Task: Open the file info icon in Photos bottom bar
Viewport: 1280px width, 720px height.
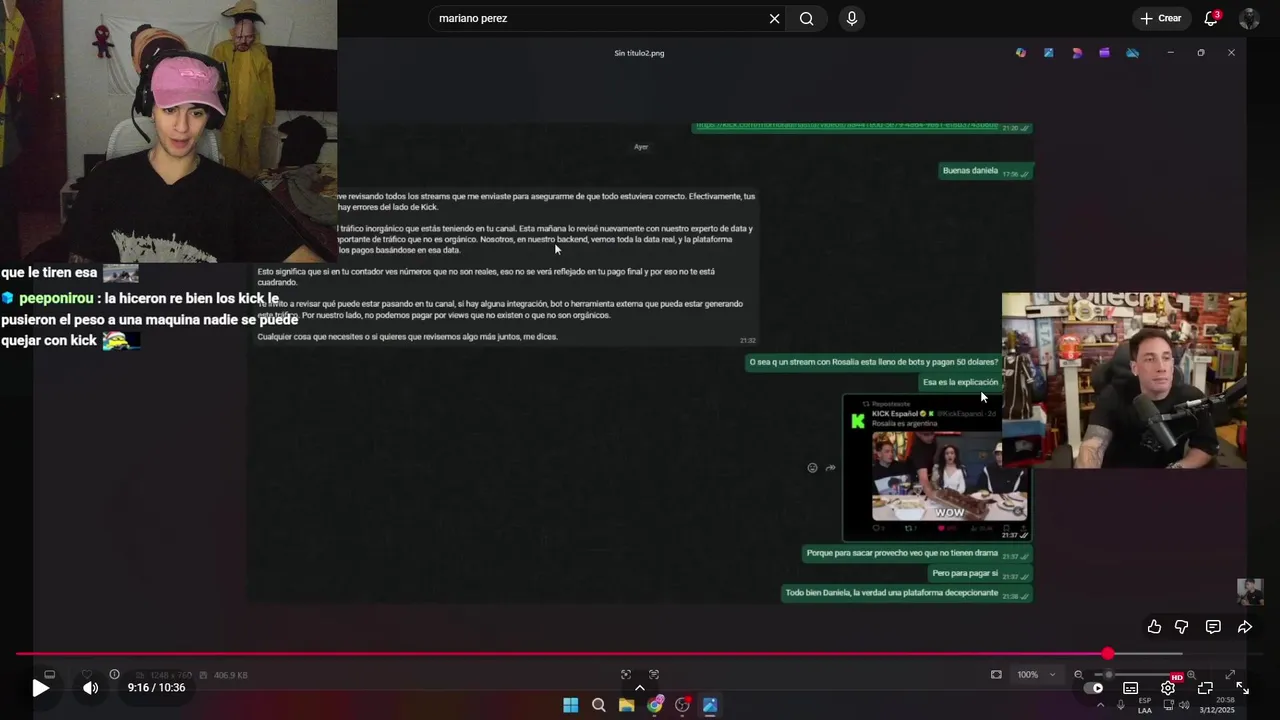Action: (x=114, y=675)
